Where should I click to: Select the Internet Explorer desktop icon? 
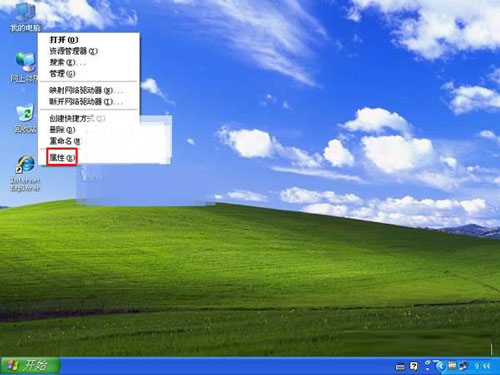click(25, 173)
